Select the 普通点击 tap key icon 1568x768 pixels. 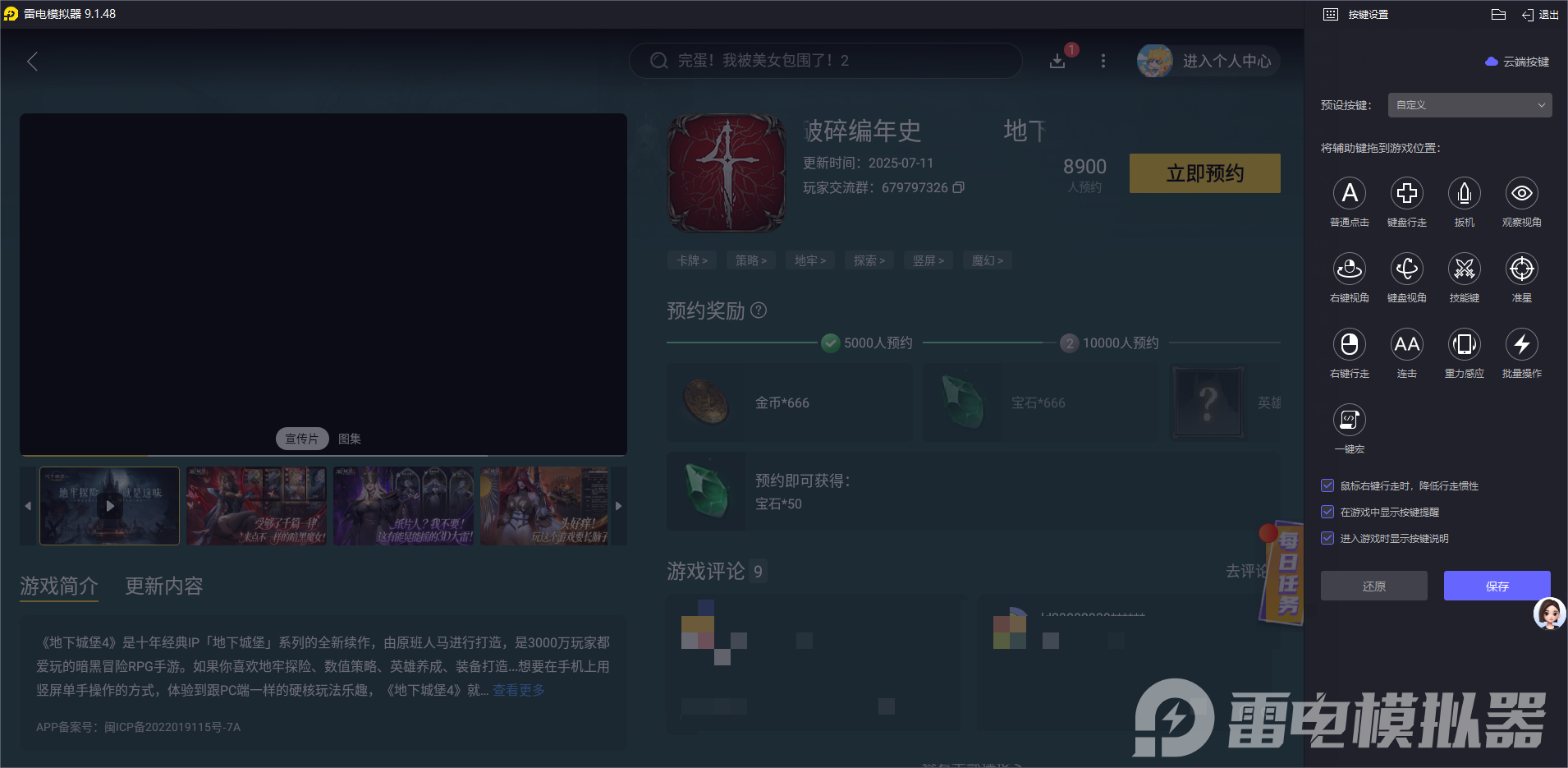[x=1349, y=193]
